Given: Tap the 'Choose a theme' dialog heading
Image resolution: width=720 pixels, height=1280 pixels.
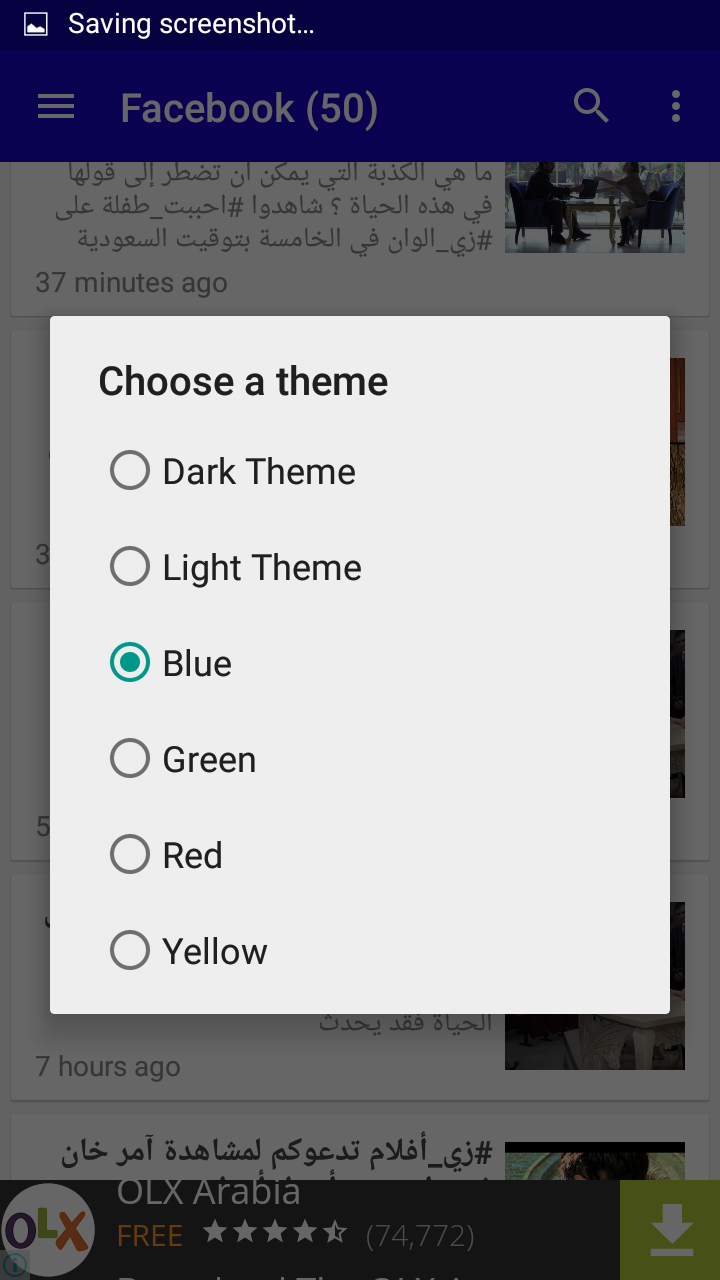Looking at the screenshot, I should (x=243, y=382).
